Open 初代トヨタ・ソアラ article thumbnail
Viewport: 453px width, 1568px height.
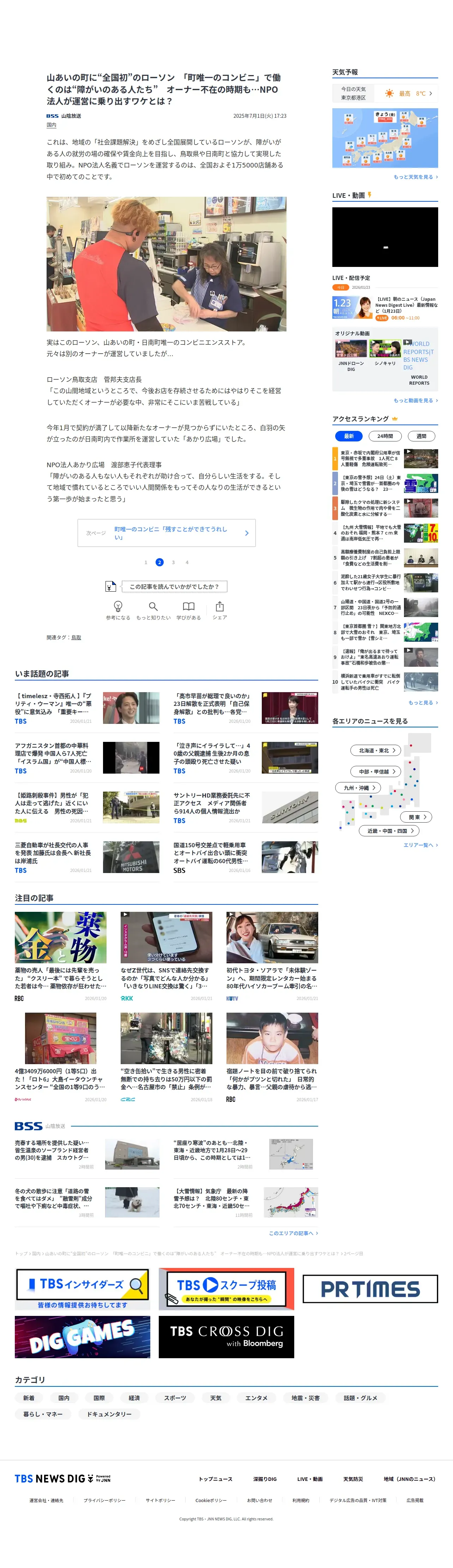(x=272, y=938)
